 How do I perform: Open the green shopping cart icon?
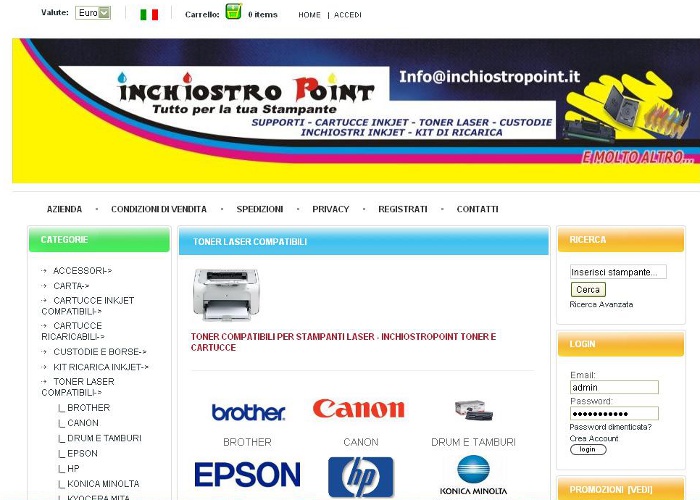click(x=233, y=12)
